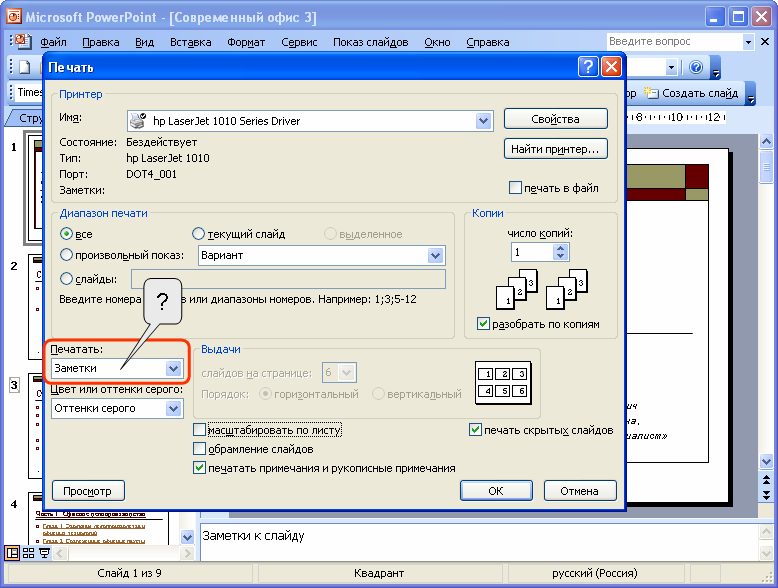This screenshot has height=588, width=778.
Task: Click the handouts layout preview image
Action: 503,383
